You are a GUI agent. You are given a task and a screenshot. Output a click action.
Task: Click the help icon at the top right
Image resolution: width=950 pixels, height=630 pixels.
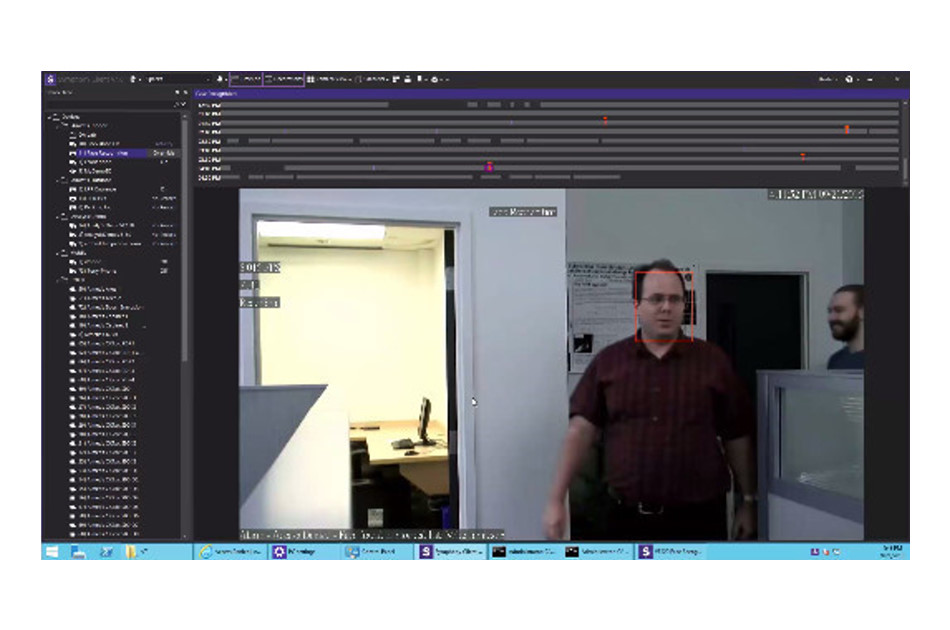tap(849, 78)
